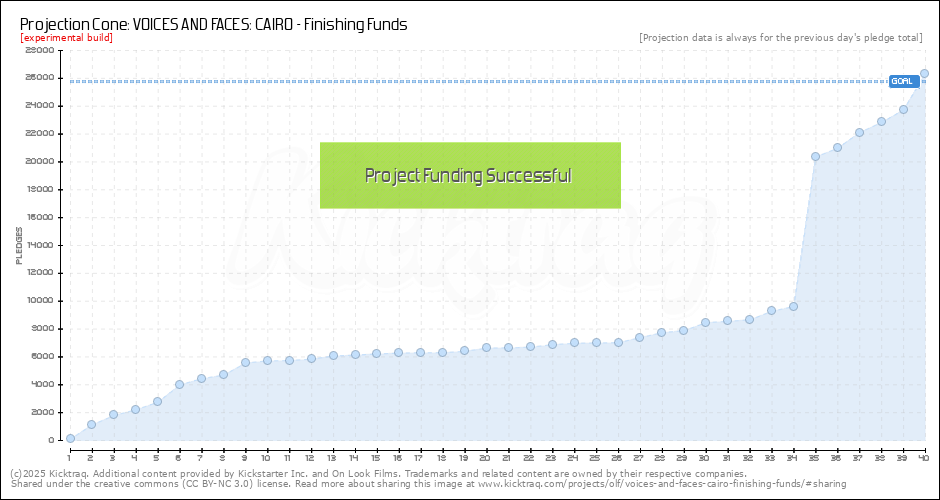
Task: Click the Projection Cone chart title
Action: pos(213,24)
